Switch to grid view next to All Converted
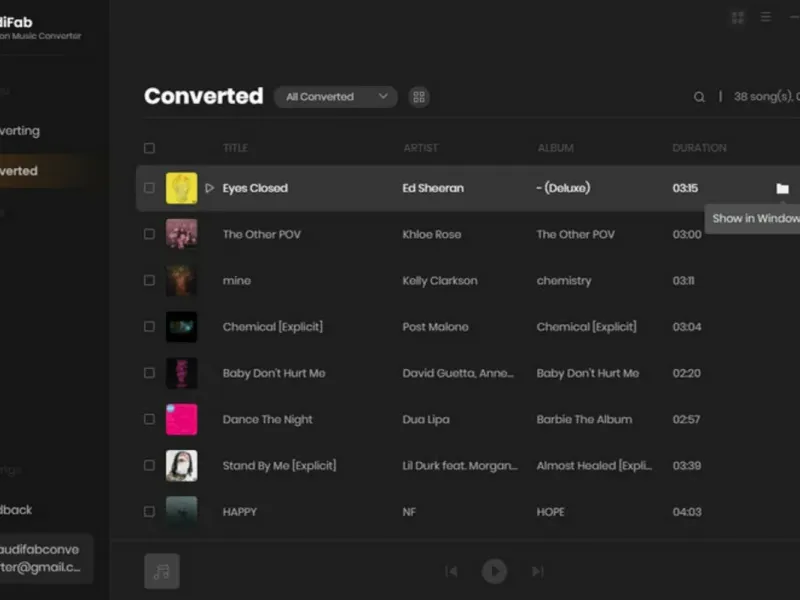 (419, 97)
